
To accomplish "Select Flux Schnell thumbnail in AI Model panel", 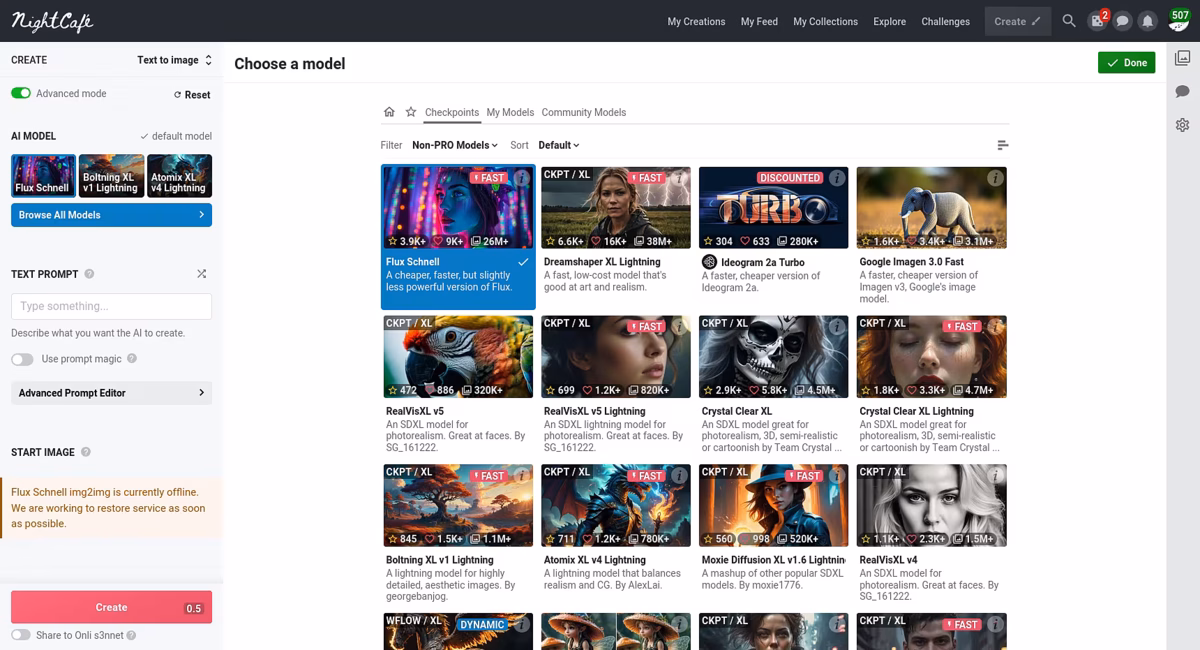I will click(43, 176).
